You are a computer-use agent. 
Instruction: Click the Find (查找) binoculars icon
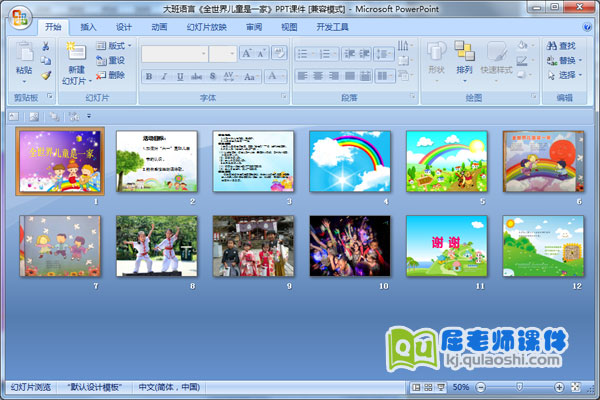click(x=552, y=45)
